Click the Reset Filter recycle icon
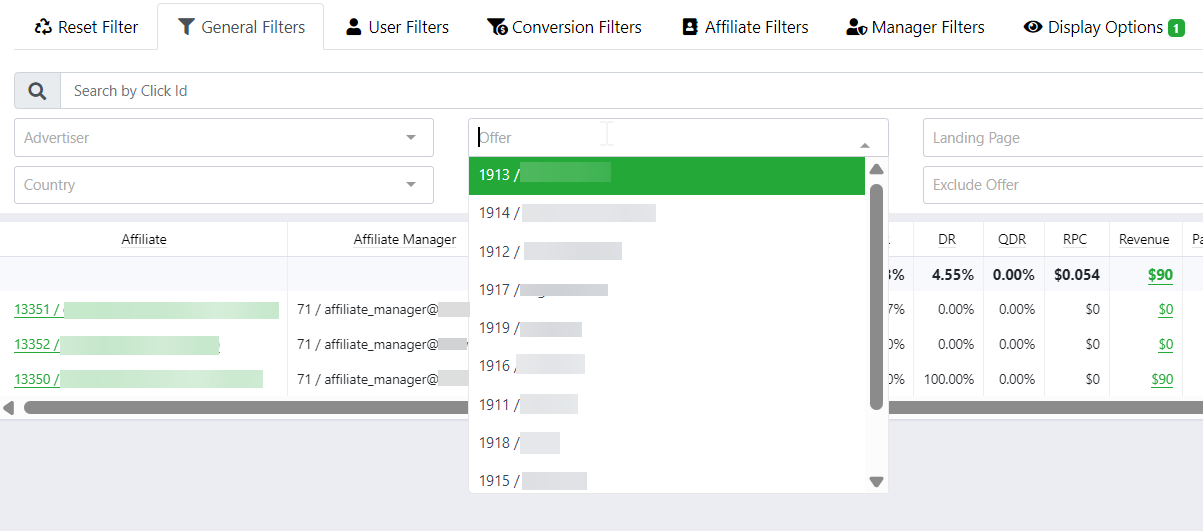This screenshot has height=531, width=1203. (x=43, y=27)
